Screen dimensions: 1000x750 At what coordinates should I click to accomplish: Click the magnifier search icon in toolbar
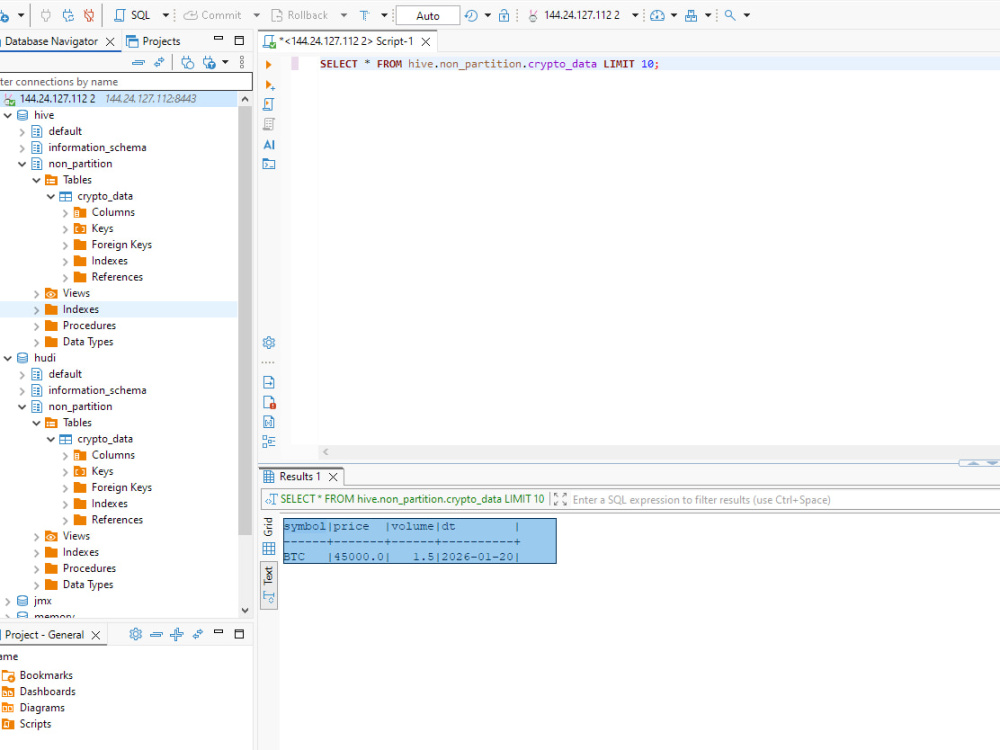(x=730, y=15)
